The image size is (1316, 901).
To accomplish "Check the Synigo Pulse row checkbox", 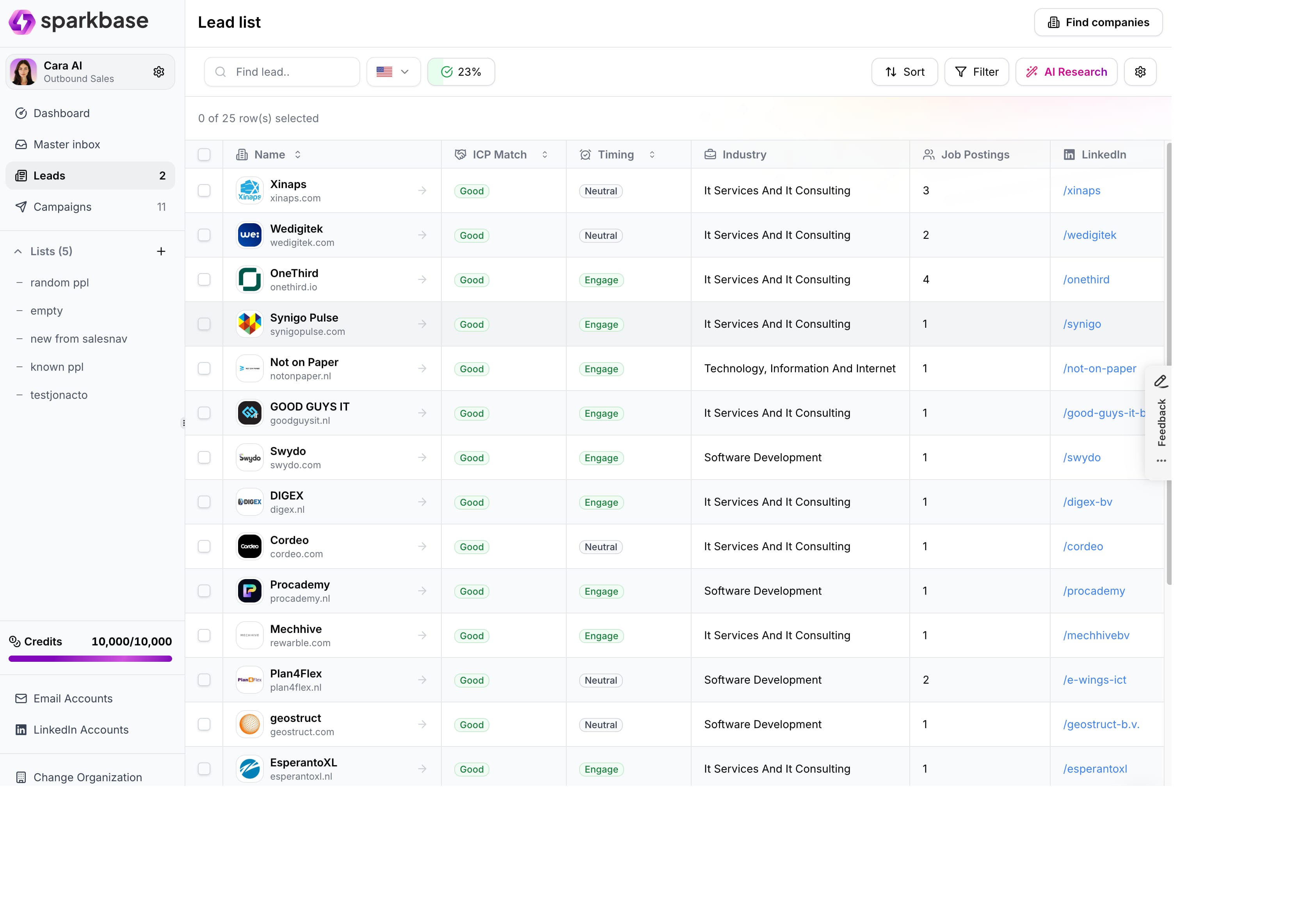I will pos(205,324).
